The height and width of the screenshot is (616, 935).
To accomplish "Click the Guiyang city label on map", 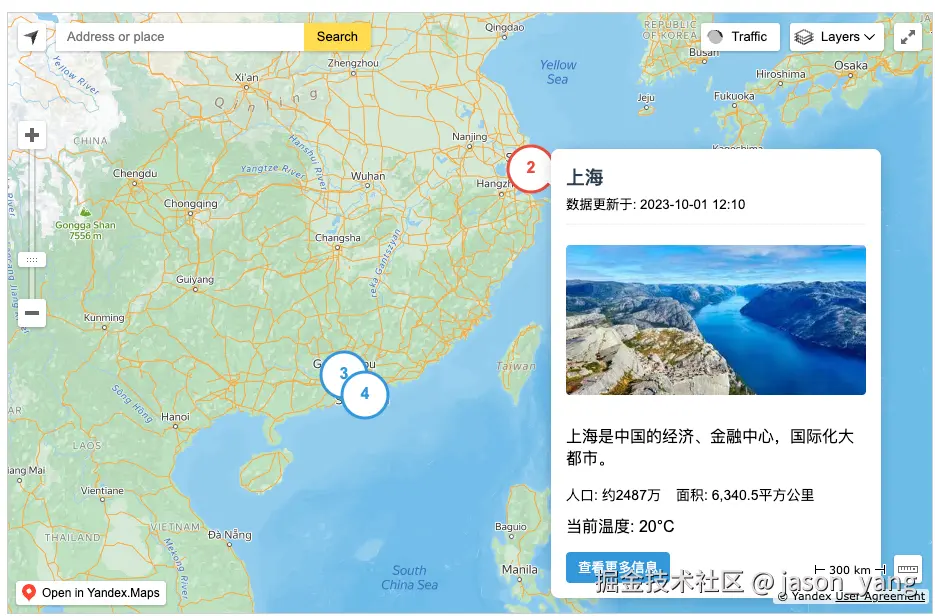I will (x=194, y=280).
